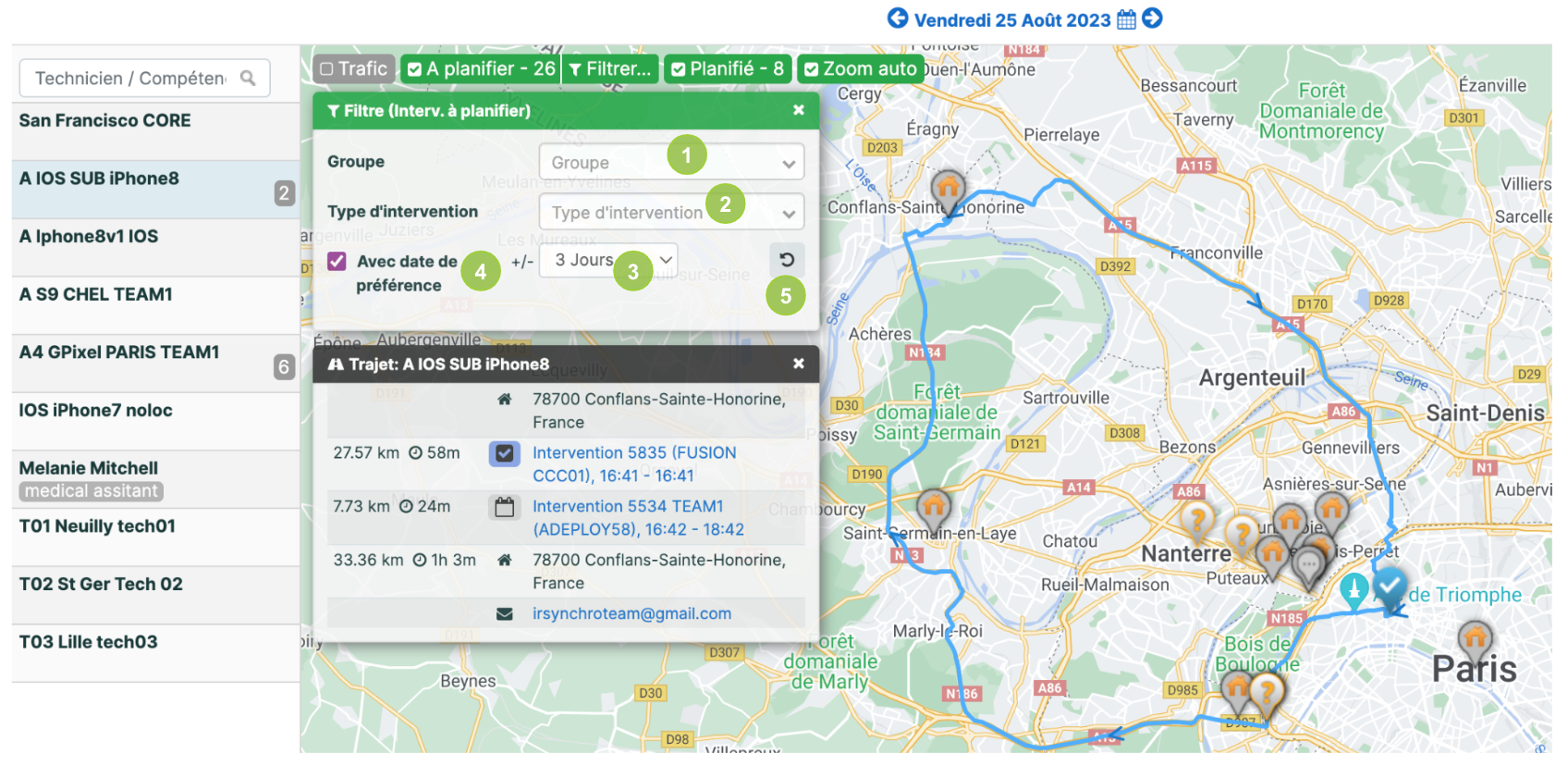Viewport: 1568px width, 766px height.
Task: Click Vendredi 25 Août 2023 date
Action: 1012,20
